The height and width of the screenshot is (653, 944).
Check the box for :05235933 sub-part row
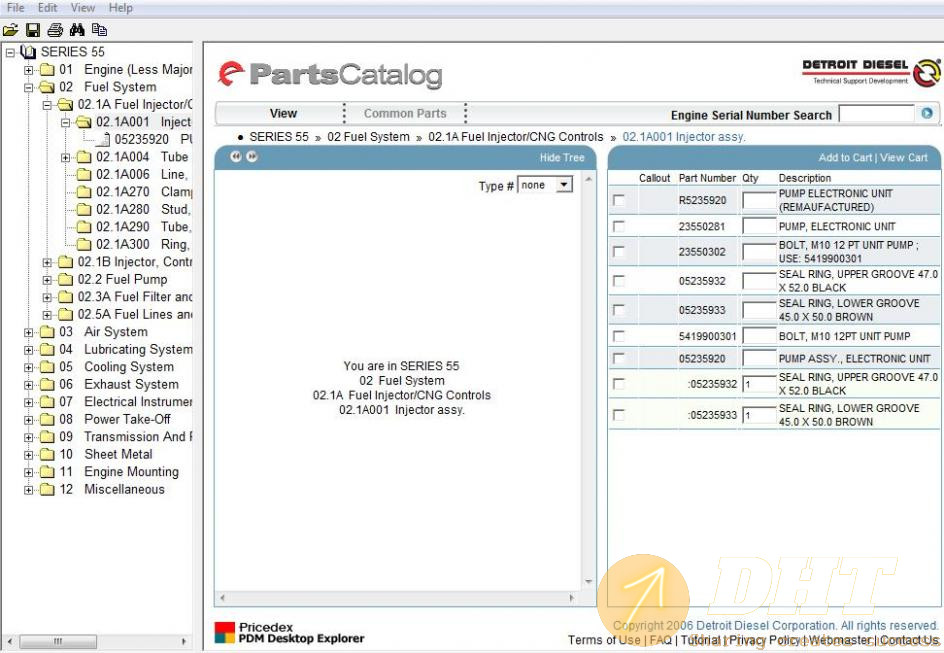(618, 414)
